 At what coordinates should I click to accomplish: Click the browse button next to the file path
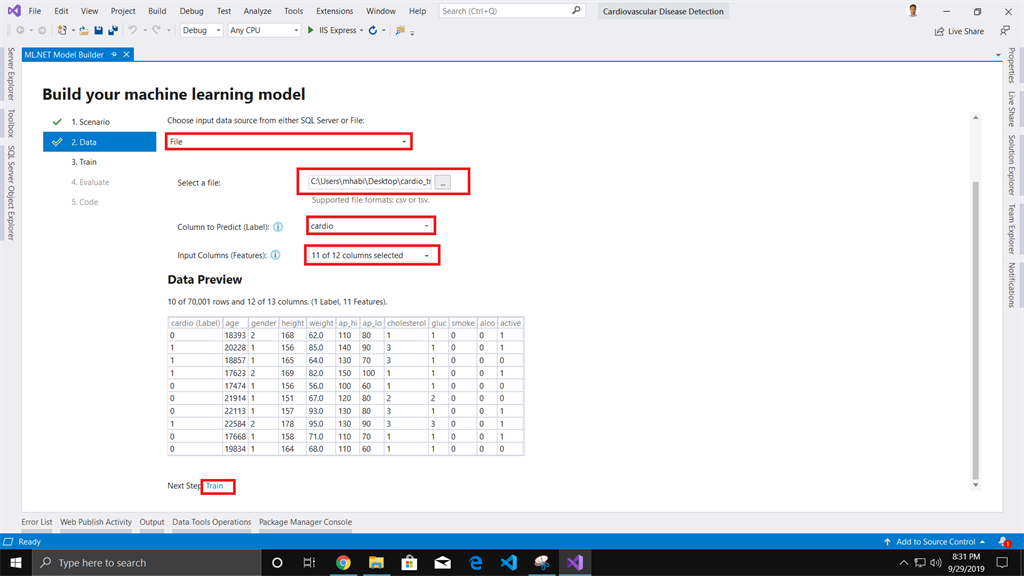point(443,182)
